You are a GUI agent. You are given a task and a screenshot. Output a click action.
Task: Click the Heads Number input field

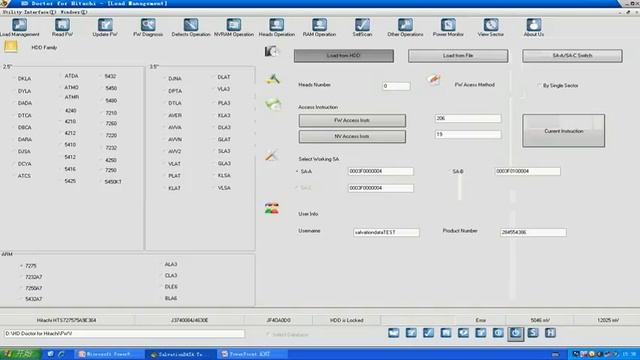coord(396,86)
